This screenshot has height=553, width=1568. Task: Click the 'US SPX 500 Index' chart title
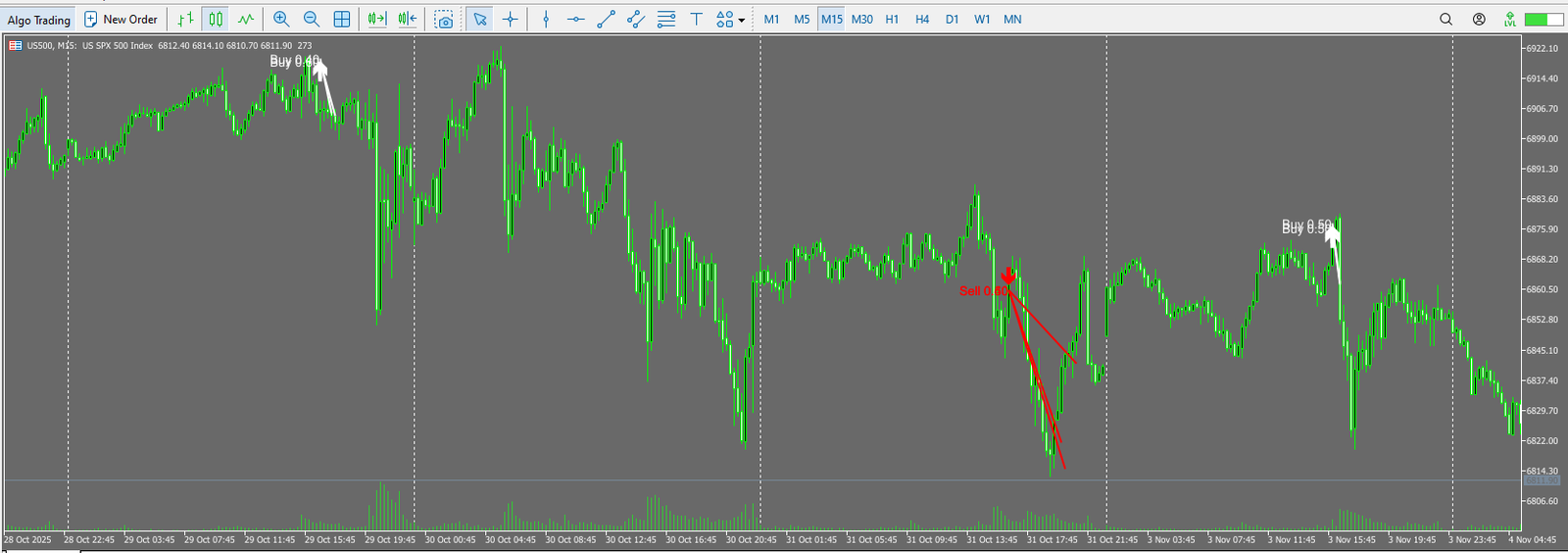pos(118,45)
